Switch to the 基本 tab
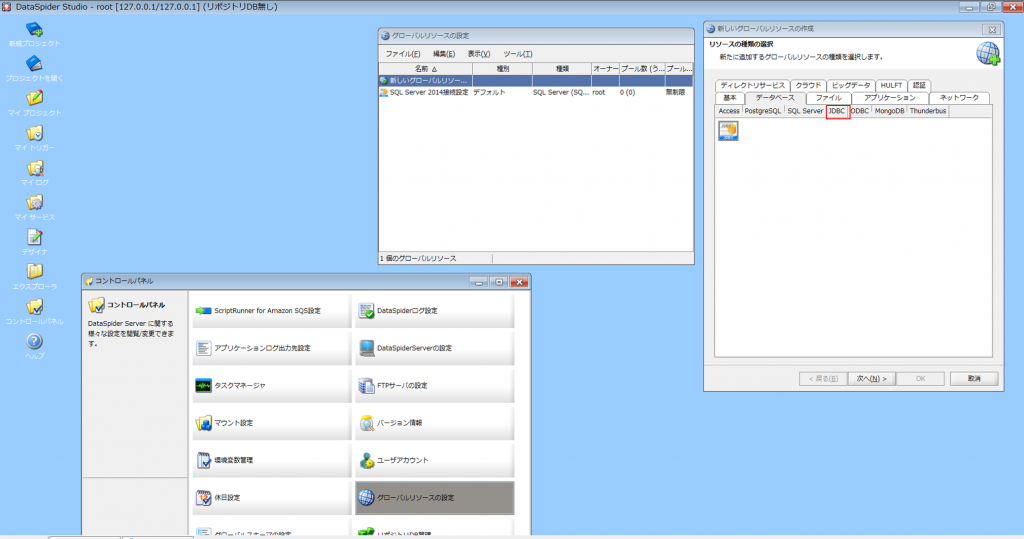The image size is (1024, 539). (x=729, y=97)
